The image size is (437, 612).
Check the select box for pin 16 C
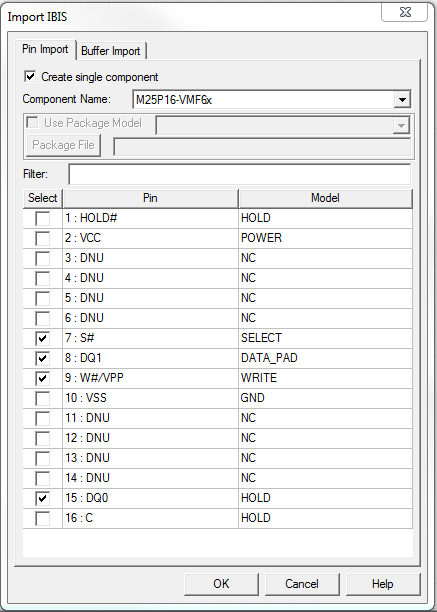click(x=43, y=518)
